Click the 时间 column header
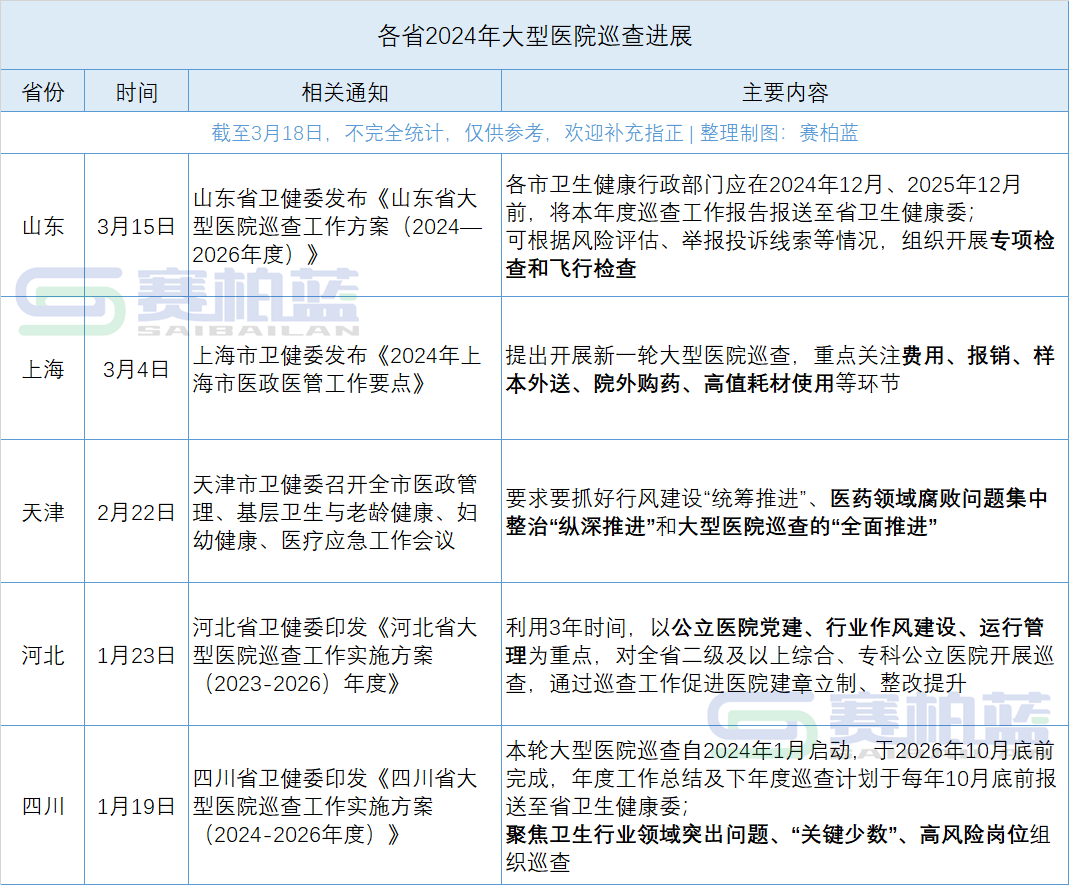This screenshot has height=885, width=1069. pos(135,90)
